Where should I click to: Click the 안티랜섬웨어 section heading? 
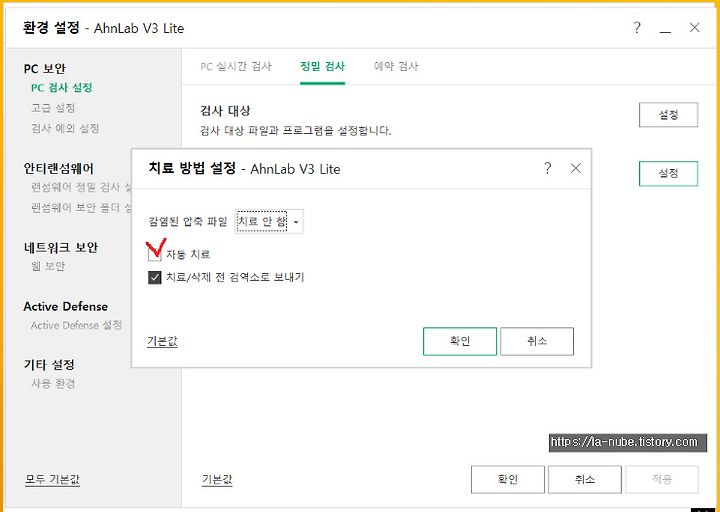58,169
